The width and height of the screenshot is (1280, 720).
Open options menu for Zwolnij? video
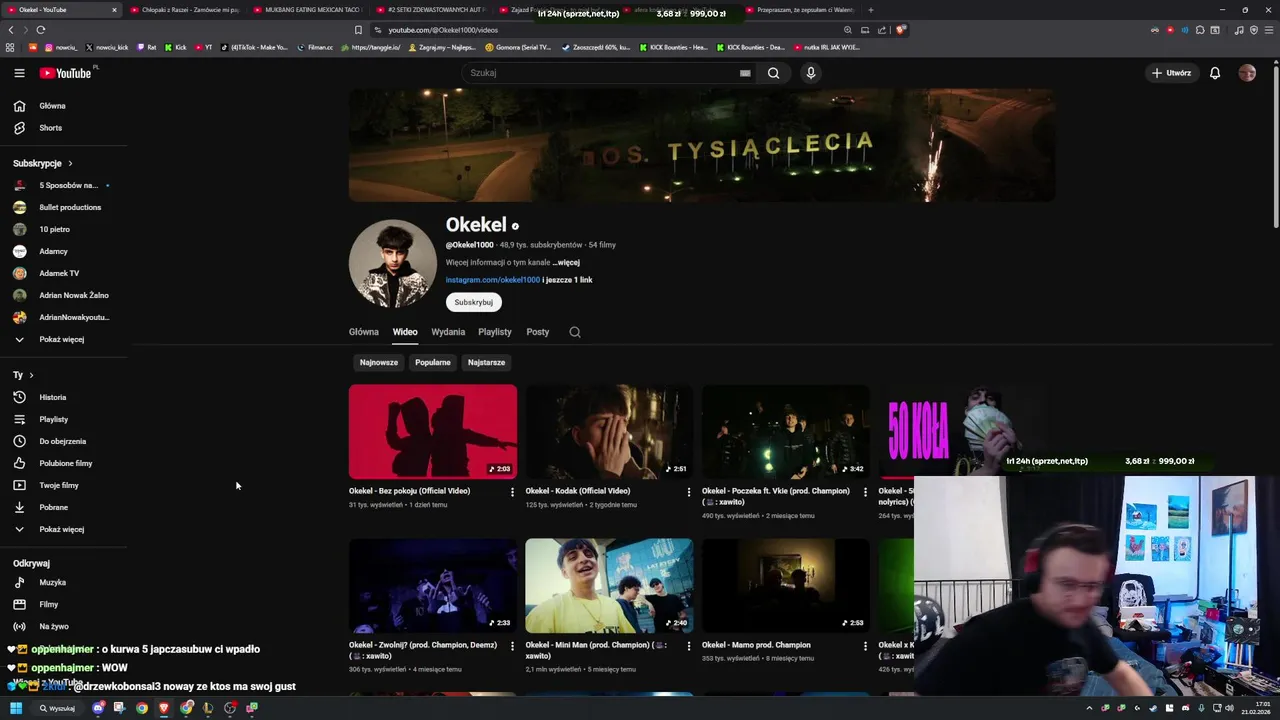point(512,646)
